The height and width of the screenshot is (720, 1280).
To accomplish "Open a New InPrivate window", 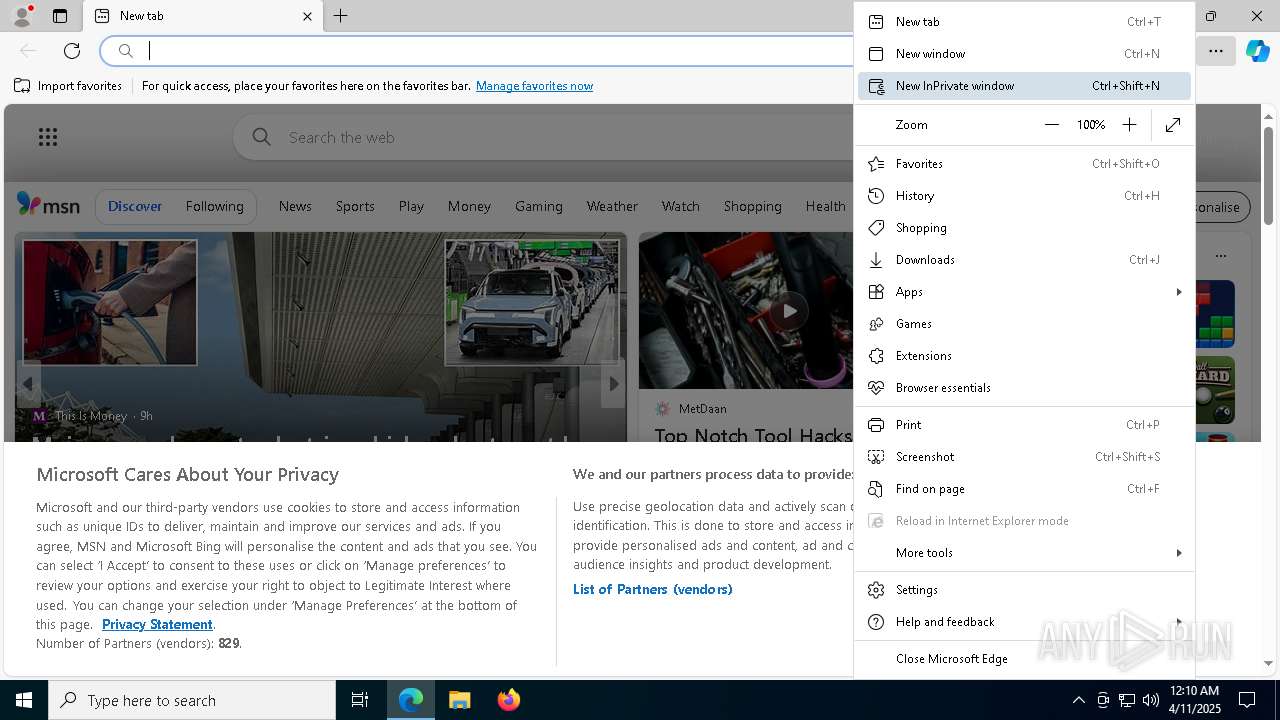I will (x=1024, y=86).
